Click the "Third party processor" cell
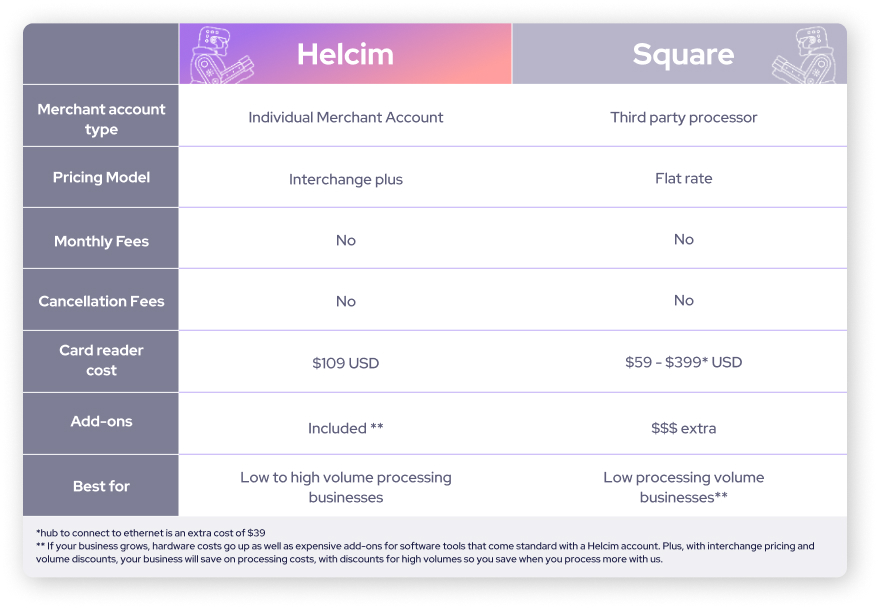Image resolution: width=878 pixels, height=609 pixels. (684, 117)
